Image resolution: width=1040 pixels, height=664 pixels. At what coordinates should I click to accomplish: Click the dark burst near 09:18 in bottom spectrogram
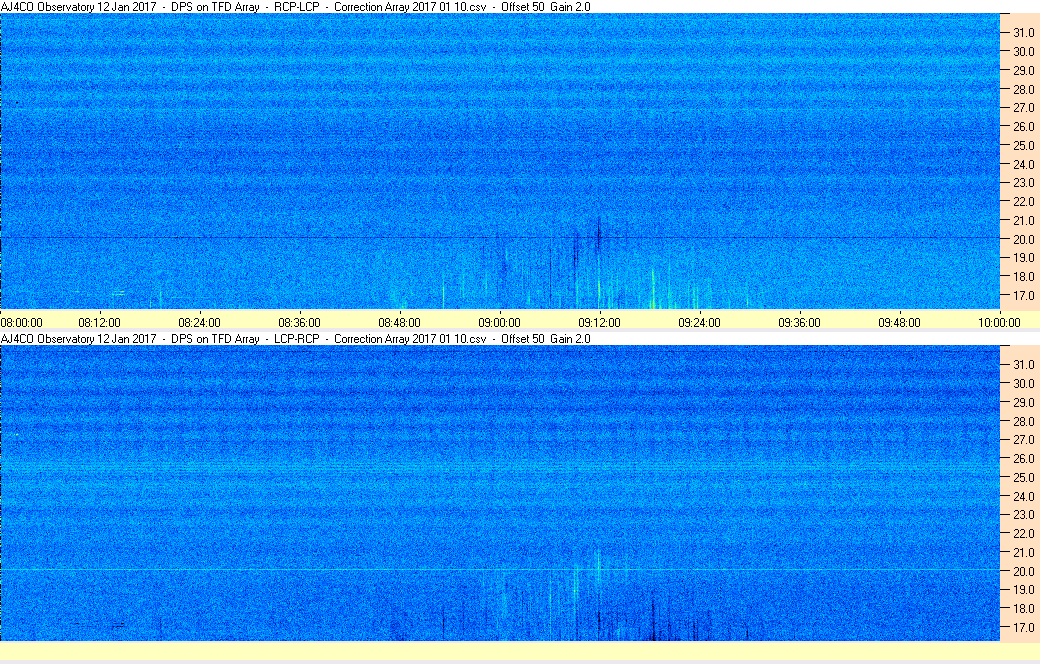pos(653,617)
